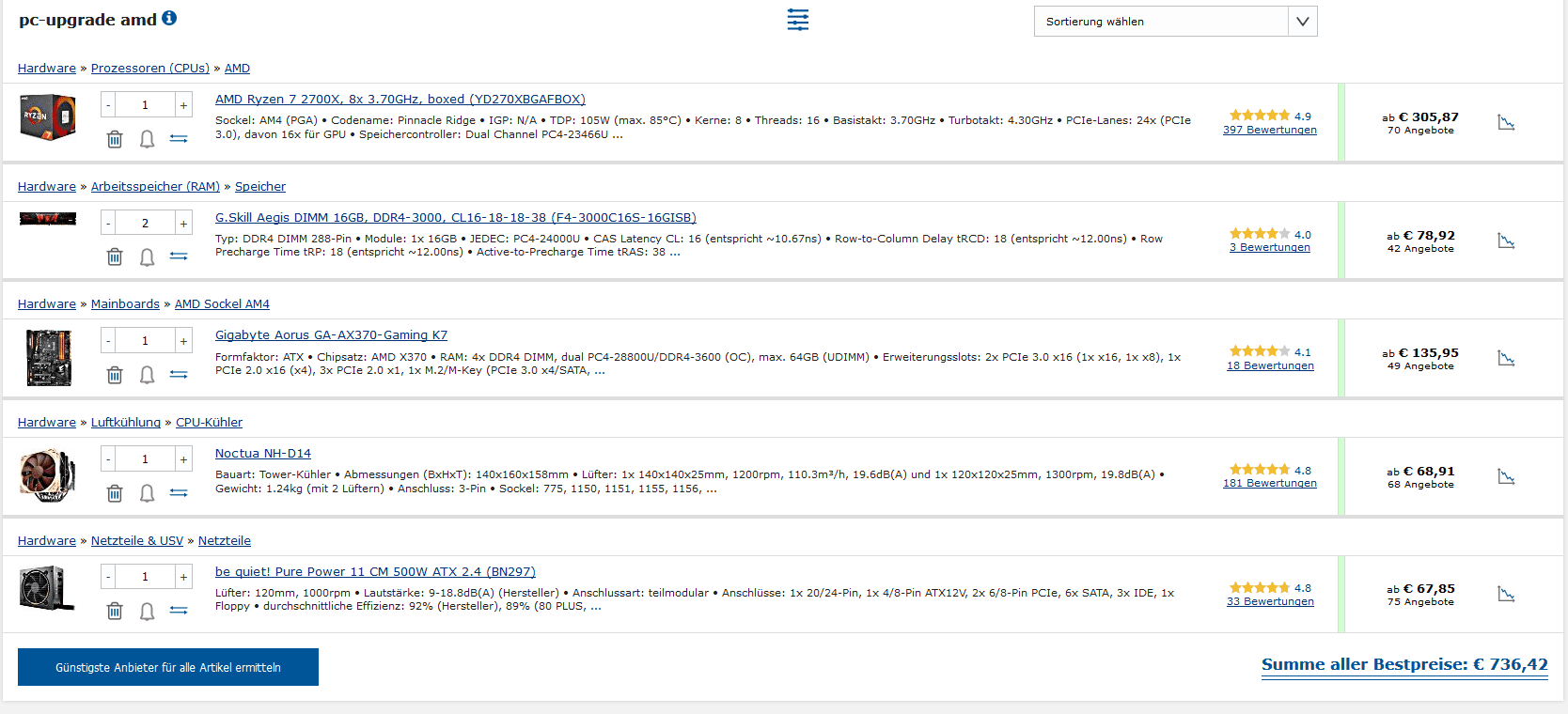Decrease quantity of G.Skill Aegis RAM
The image size is (1568, 714).
coord(108,224)
